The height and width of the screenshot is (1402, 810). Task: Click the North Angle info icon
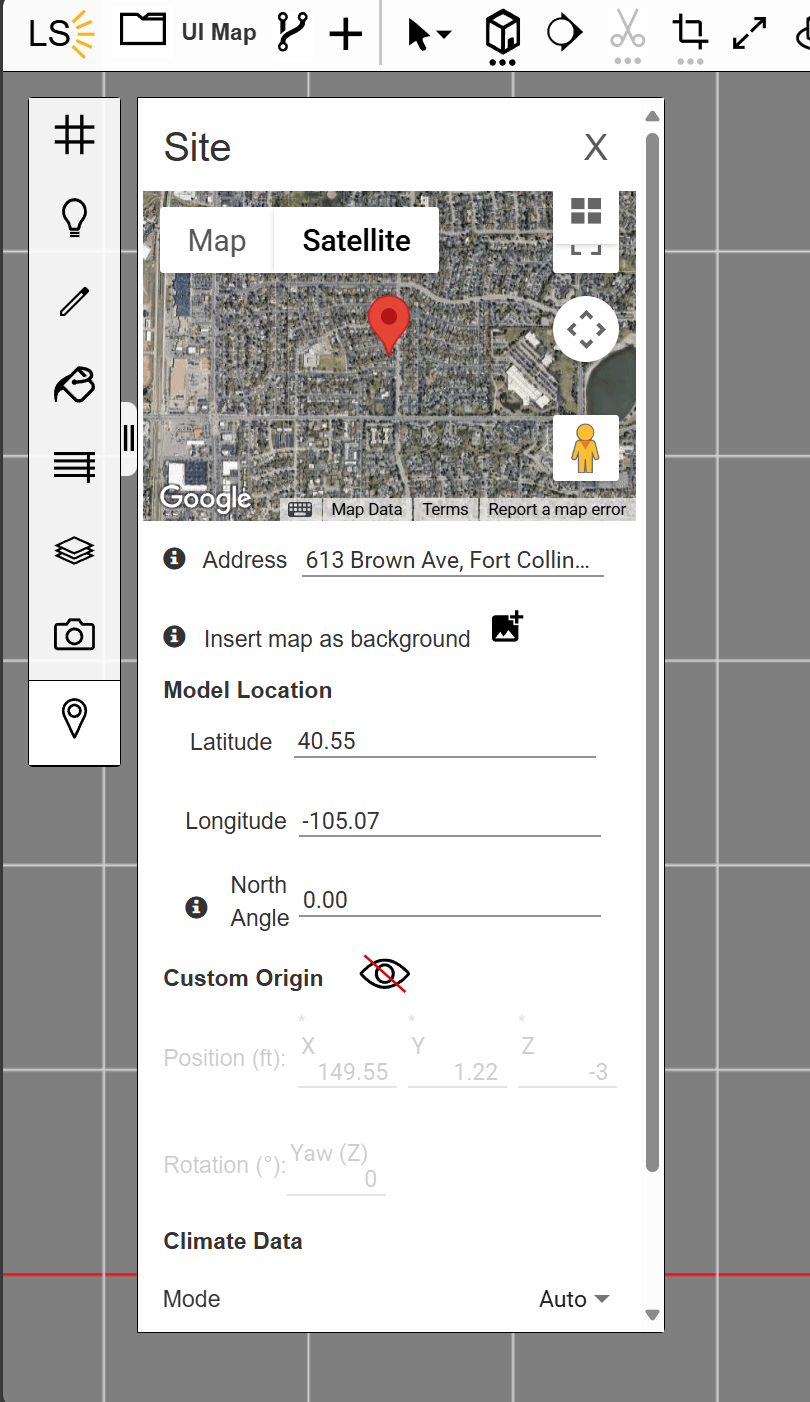coord(197,907)
